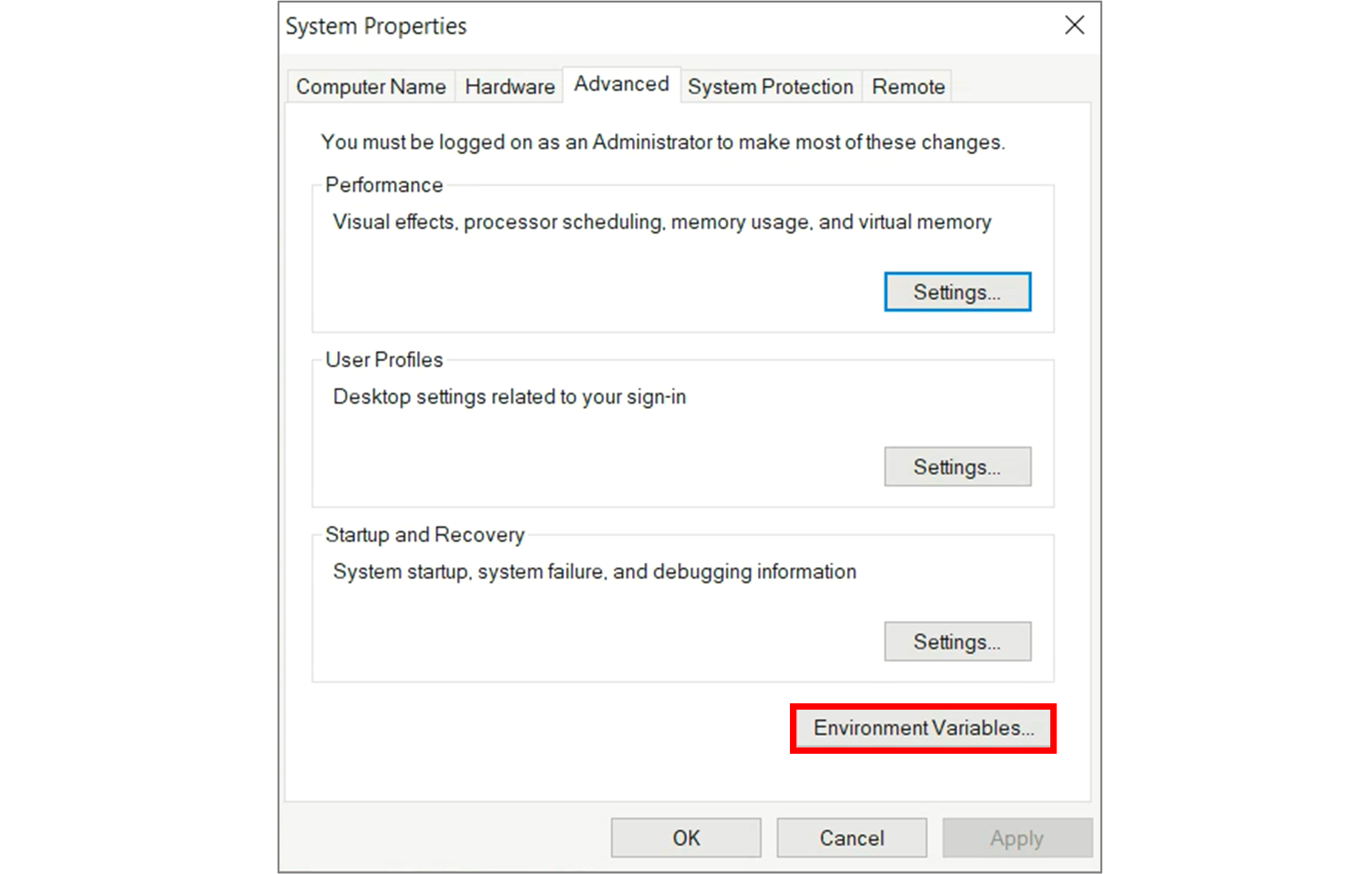This screenshot has height=874, width=1372.
Task: Open the Remote tab
Action: point(908,86)
